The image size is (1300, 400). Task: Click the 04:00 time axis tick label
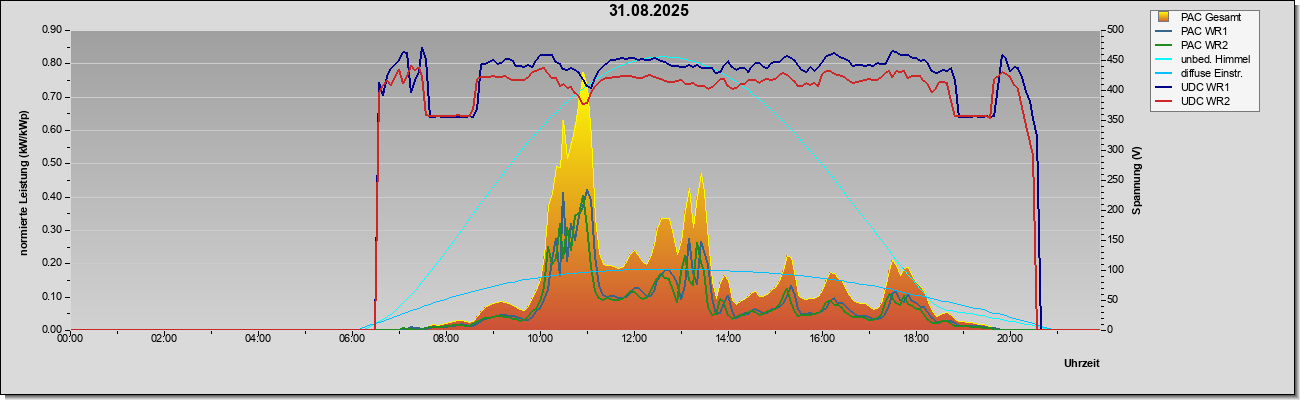point(258,340)
